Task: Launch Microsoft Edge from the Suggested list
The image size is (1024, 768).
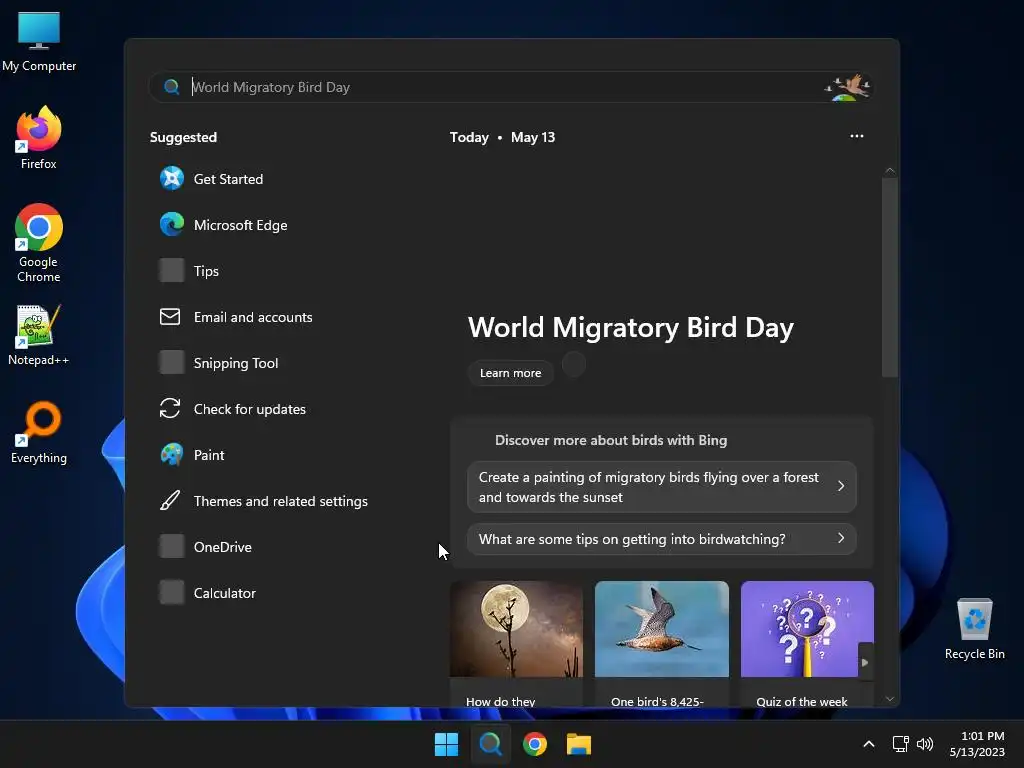Action: (223, 225)
